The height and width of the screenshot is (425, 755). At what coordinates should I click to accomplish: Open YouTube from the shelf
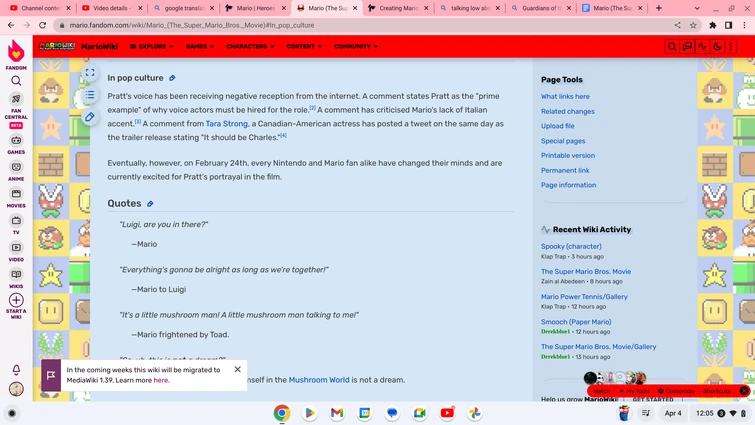(447, 413)
